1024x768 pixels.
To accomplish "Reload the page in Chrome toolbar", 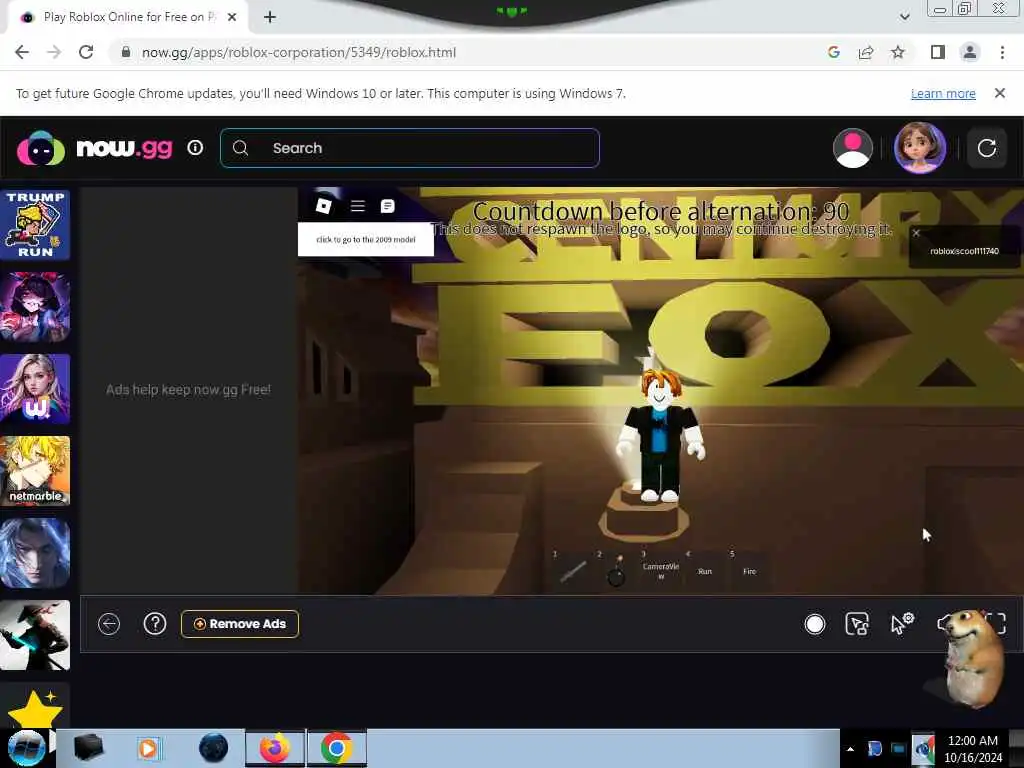I will (x=86, y=52).
